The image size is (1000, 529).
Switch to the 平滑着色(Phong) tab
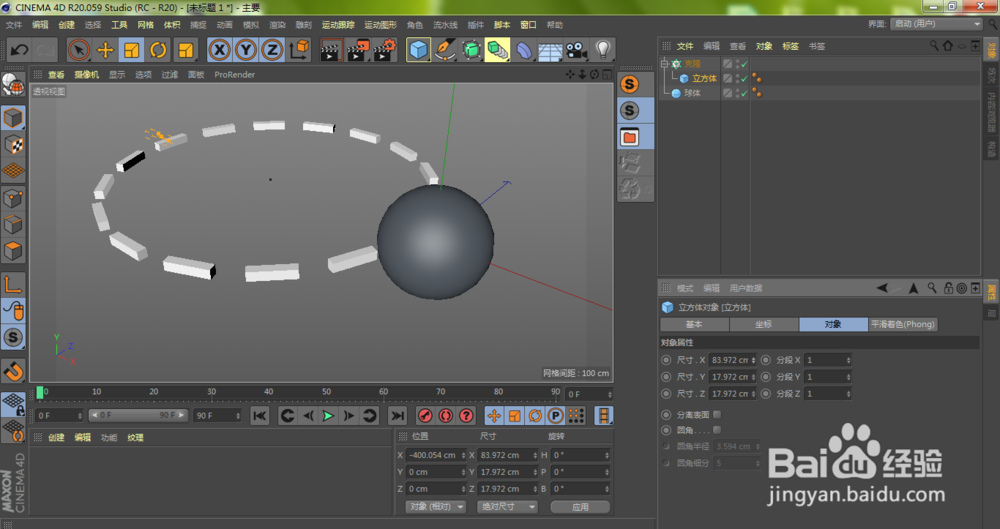tap(902, 324)
